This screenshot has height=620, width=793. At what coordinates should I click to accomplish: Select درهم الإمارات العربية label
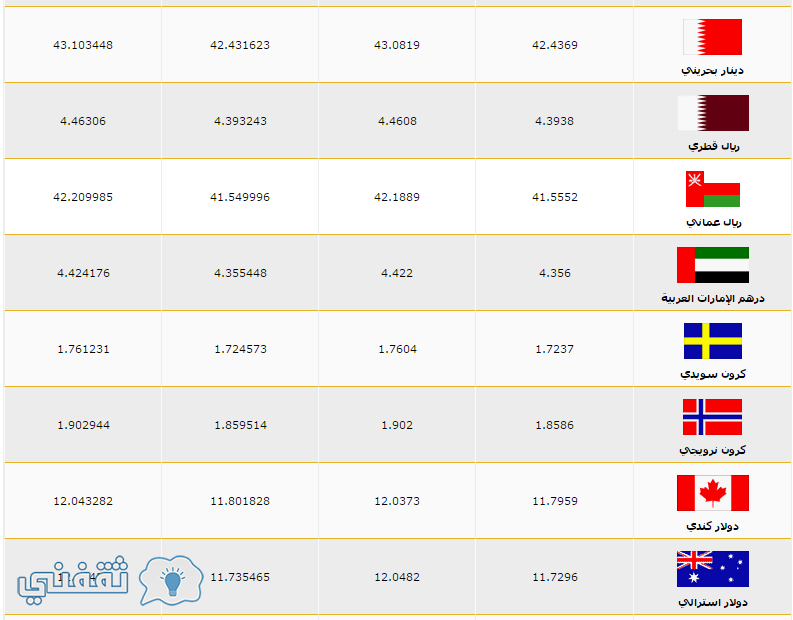(713, 298)
